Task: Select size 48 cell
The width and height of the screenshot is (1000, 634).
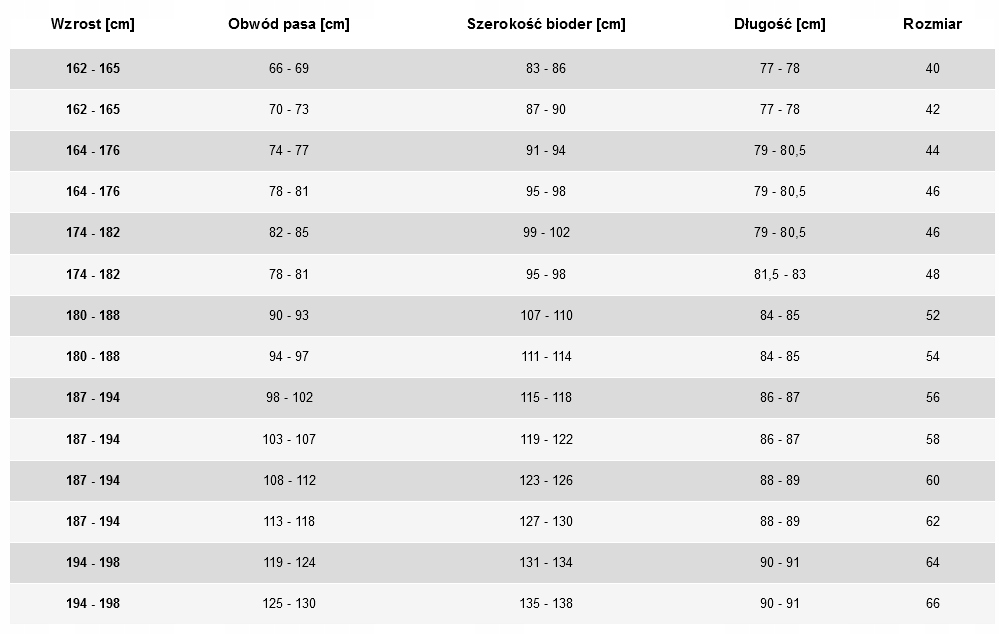Action: (x=932, y=274)
